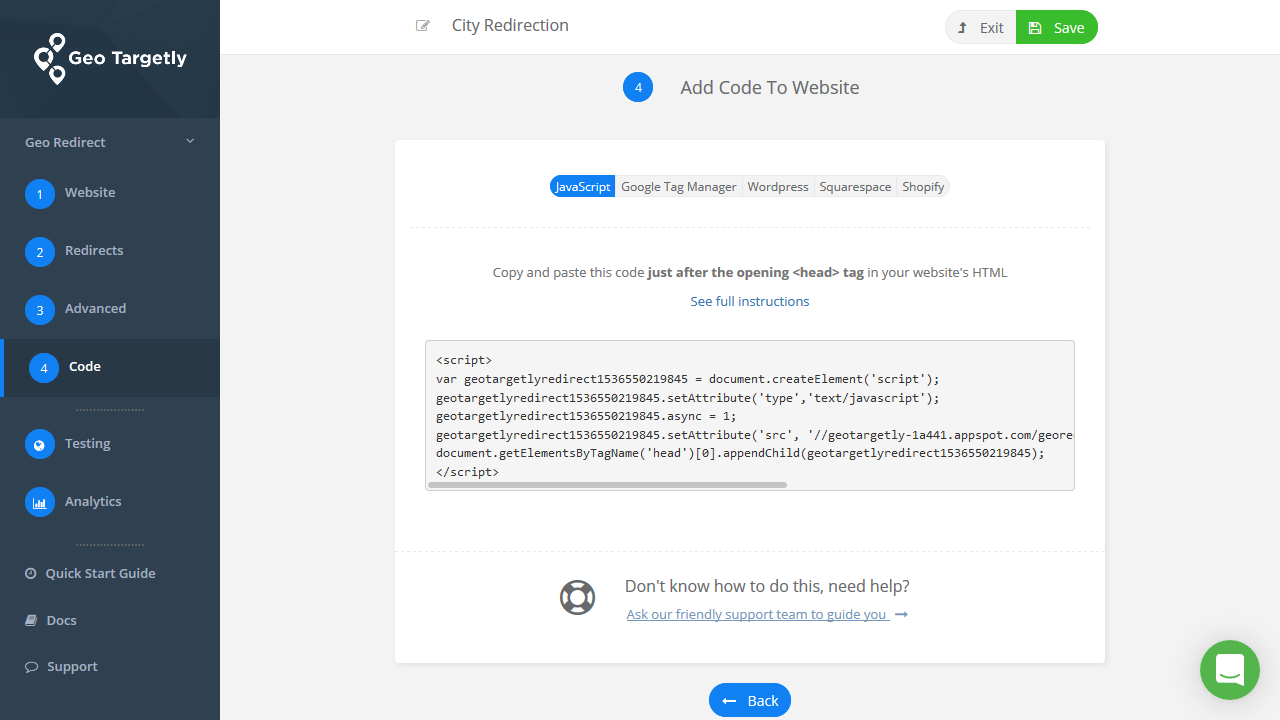Click the pencil edit icon beside City Redirection
1280x720 pixels.
point(423,26)
